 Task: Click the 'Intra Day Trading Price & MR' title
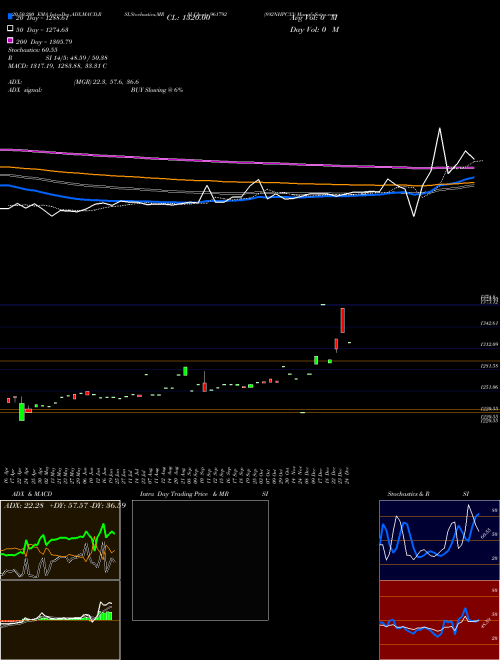pyautogui.click(x=184, y=494)
